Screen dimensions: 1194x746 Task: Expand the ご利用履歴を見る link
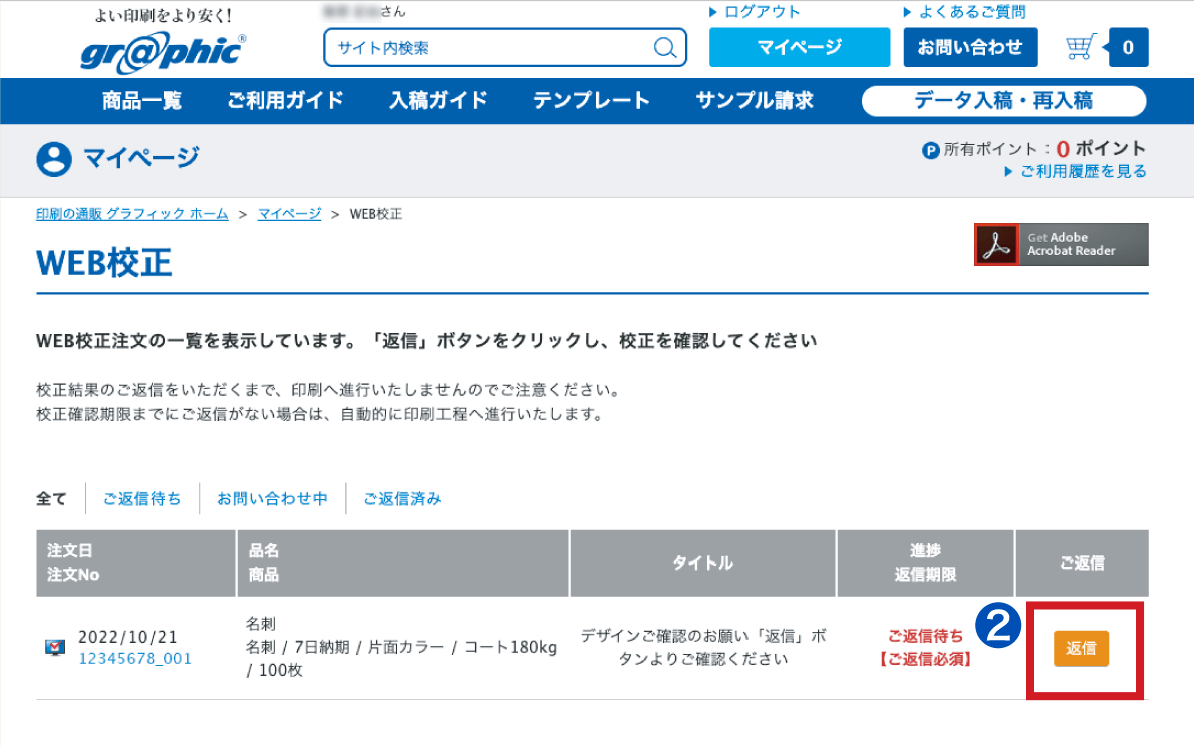point(1083,172)
